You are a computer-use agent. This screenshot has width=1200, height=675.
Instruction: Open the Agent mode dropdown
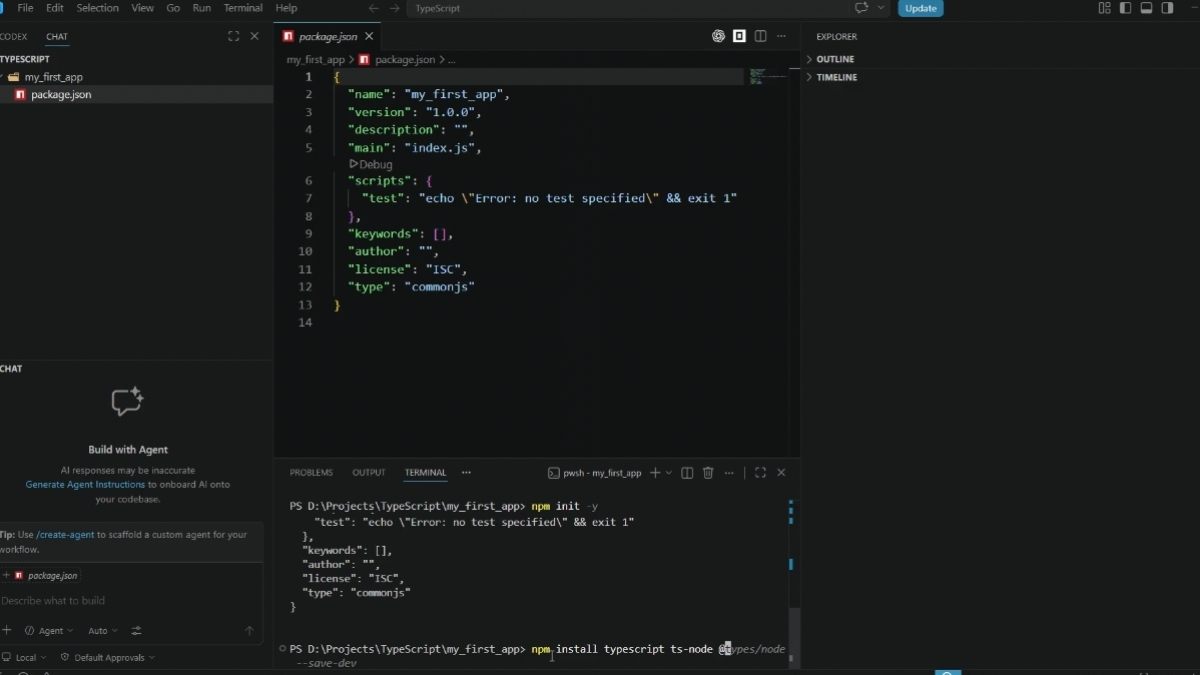coord(48,631)
